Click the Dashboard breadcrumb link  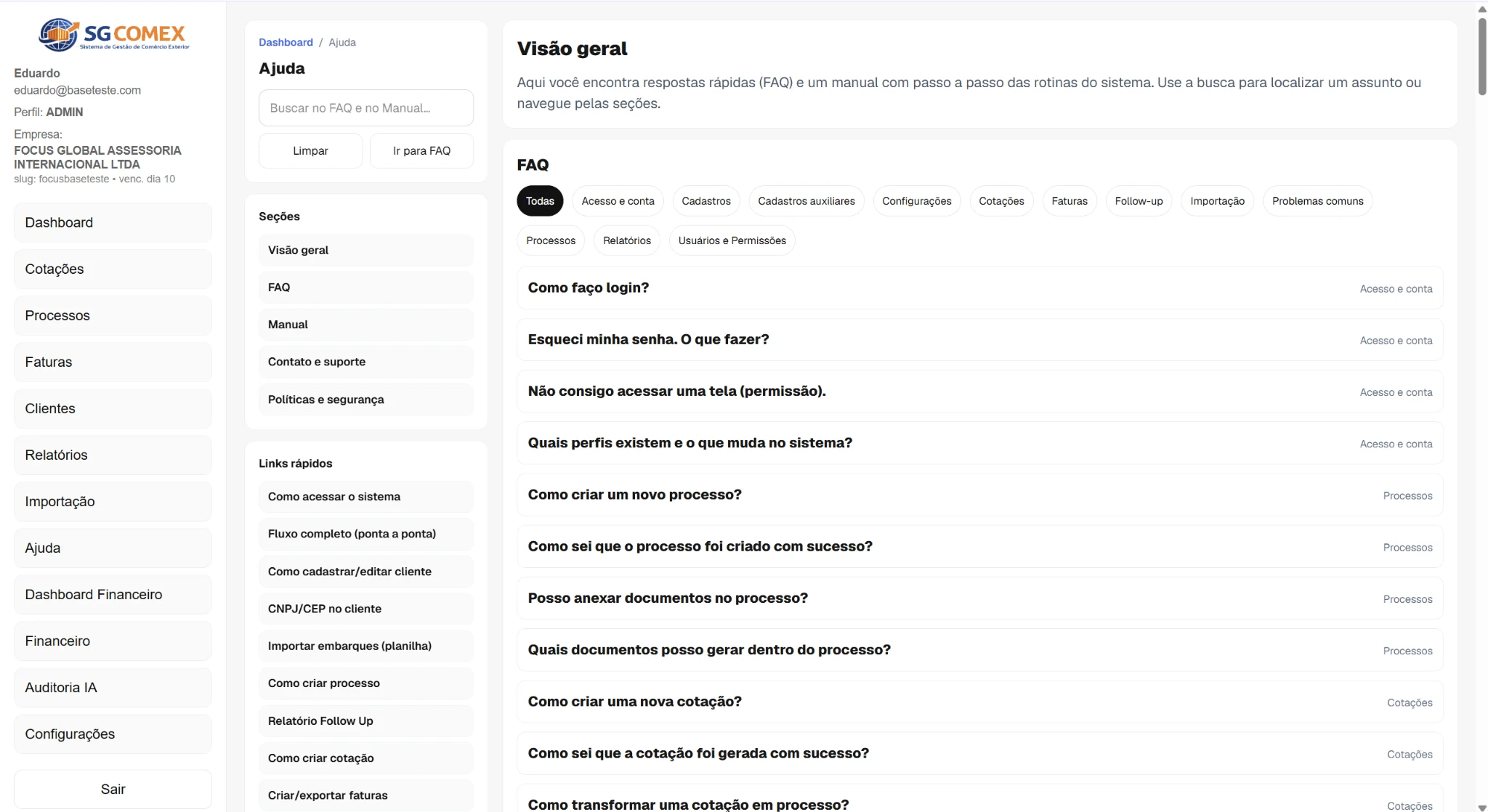pyautogui.click(x=286, y=42)
